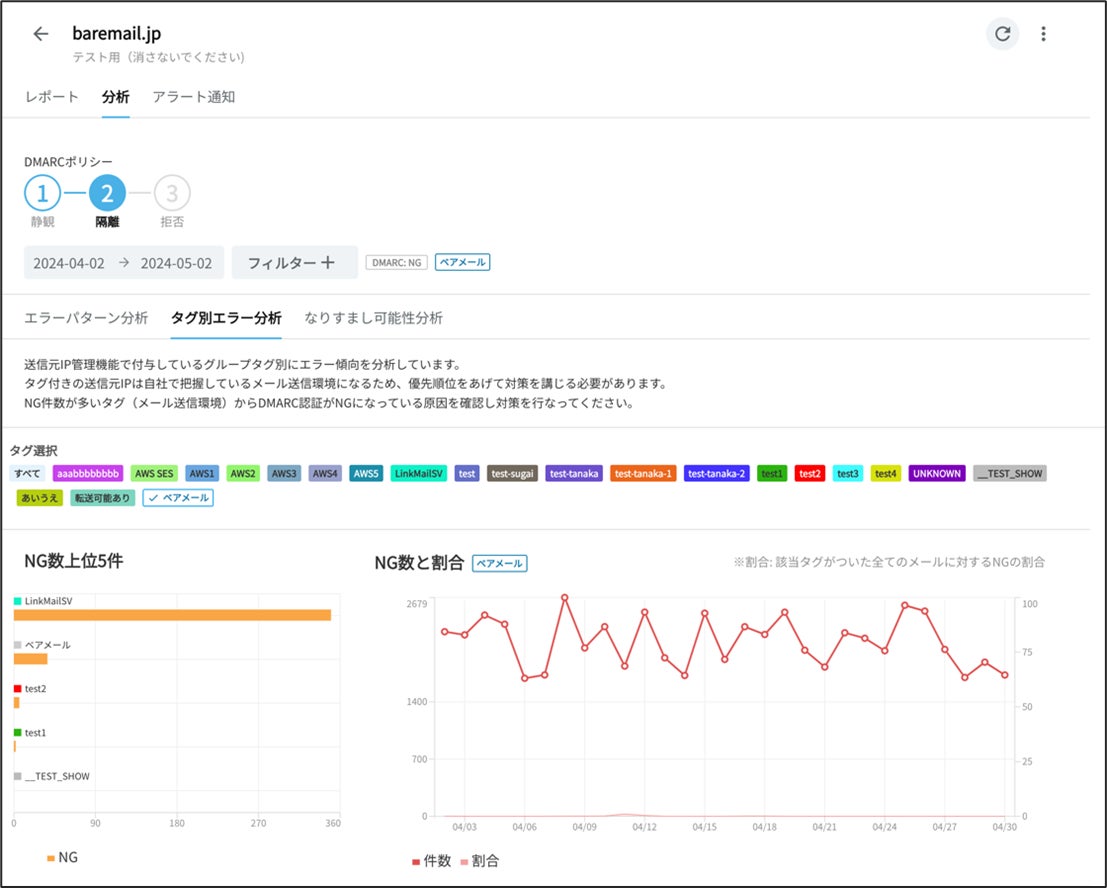Viewport: 1107px width, 888px height.
Task: Click the back arrow icon
Action: point(41,34)
